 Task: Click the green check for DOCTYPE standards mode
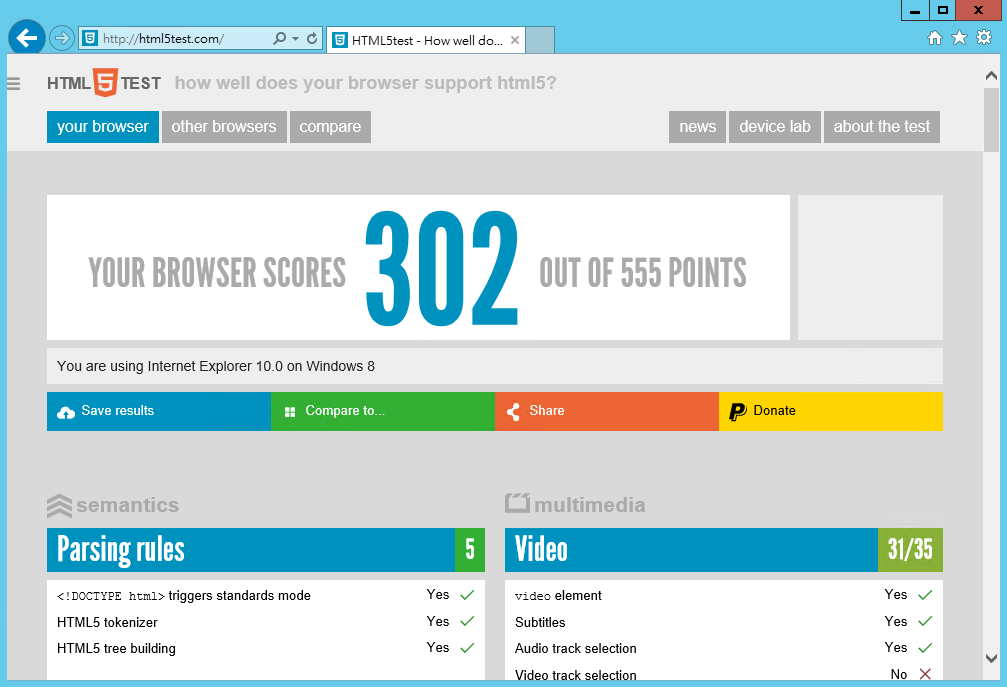point(468,595)
